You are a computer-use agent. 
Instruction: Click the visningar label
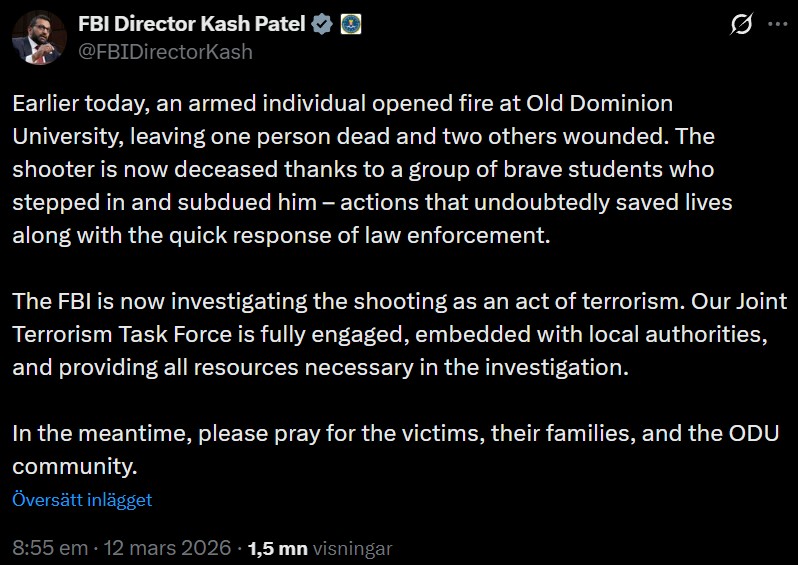[x=352, y=548]
